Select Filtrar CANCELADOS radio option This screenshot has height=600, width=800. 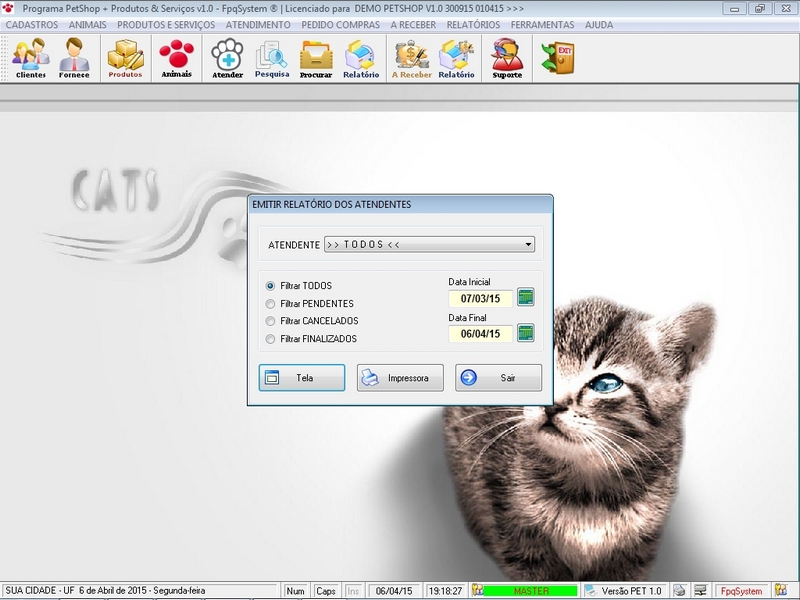tap(312, 321)
